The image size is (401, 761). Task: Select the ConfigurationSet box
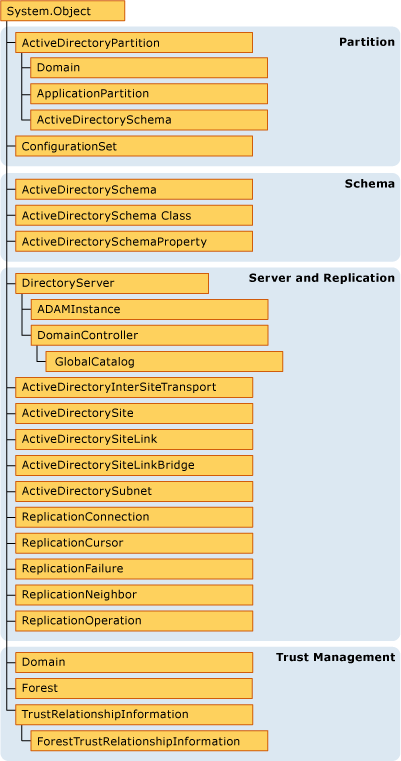click(134, 146)
